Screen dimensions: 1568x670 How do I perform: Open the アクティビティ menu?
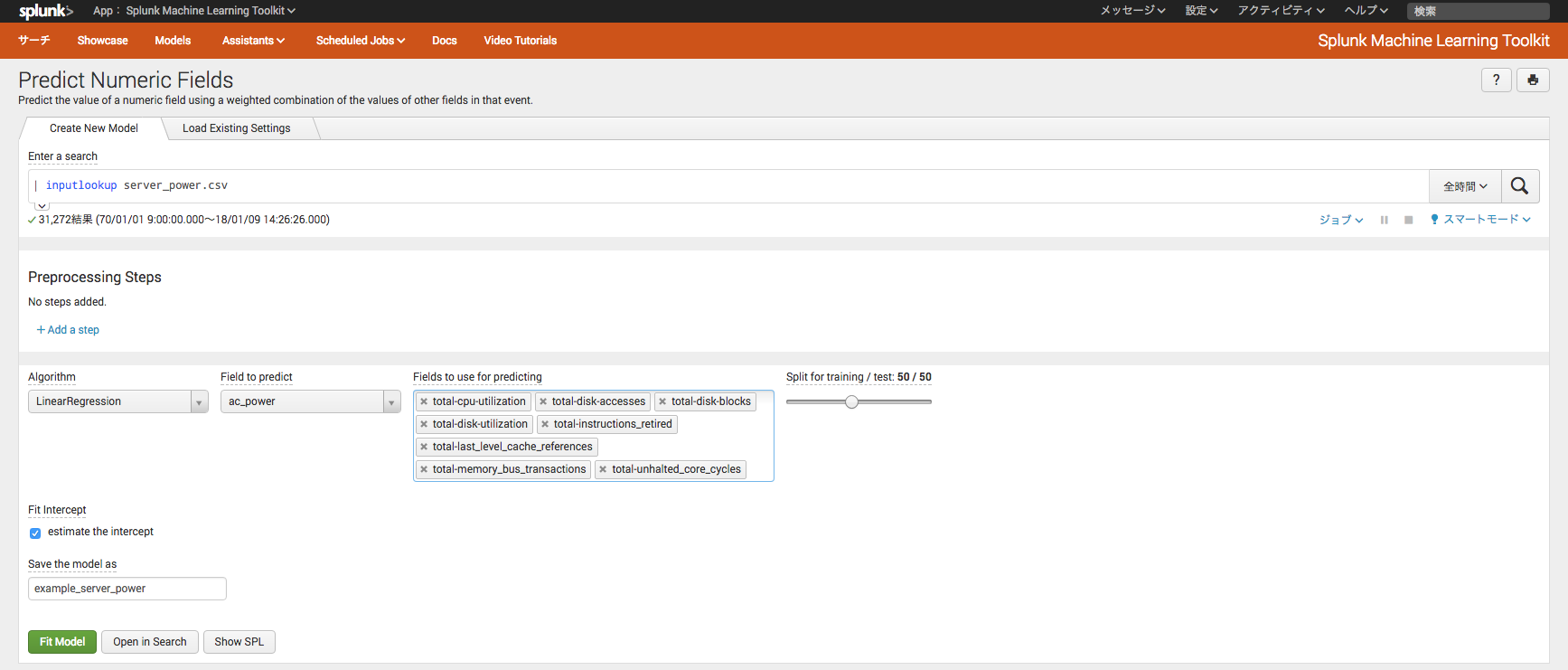(1281, 11)
